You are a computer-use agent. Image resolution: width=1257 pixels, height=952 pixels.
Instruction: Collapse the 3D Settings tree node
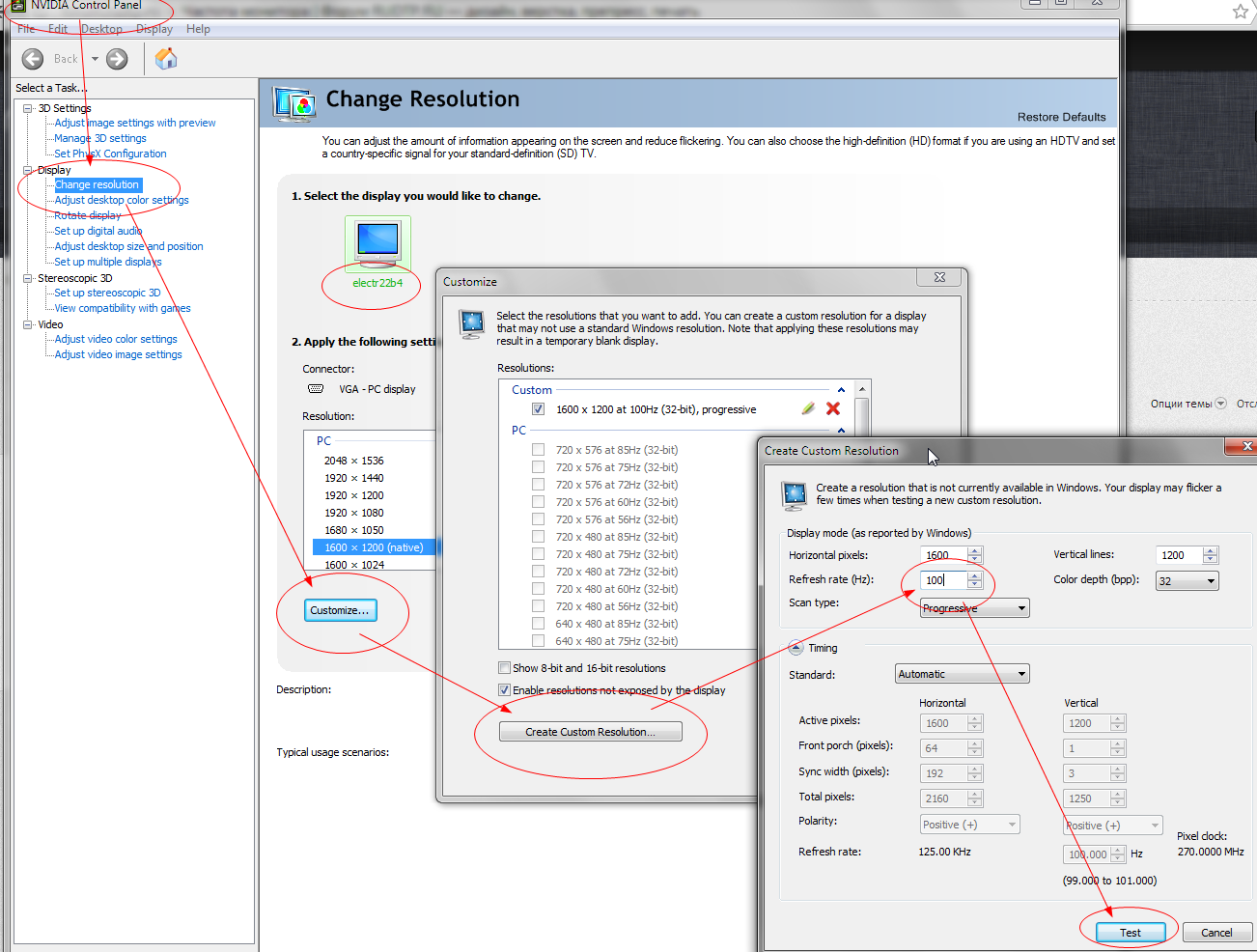28,108
